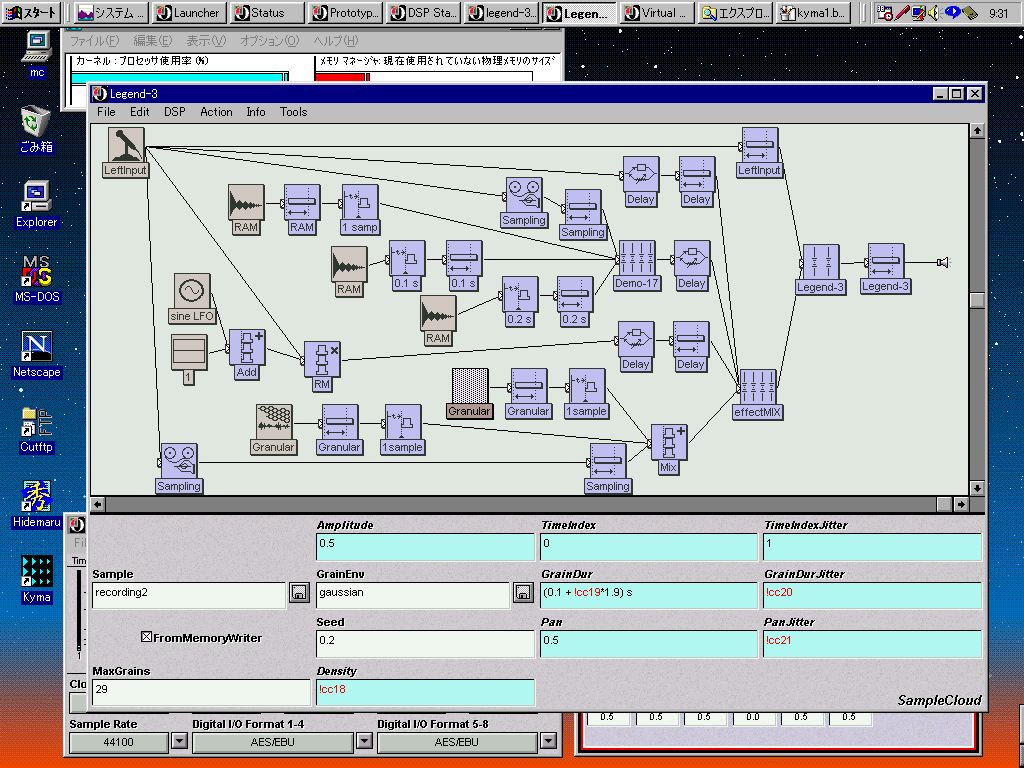Viewport: 1024px width, 768px height.
Task: Click the sine LFO oscillator icon
Action: pyautogui.click(x=192, y=291)
